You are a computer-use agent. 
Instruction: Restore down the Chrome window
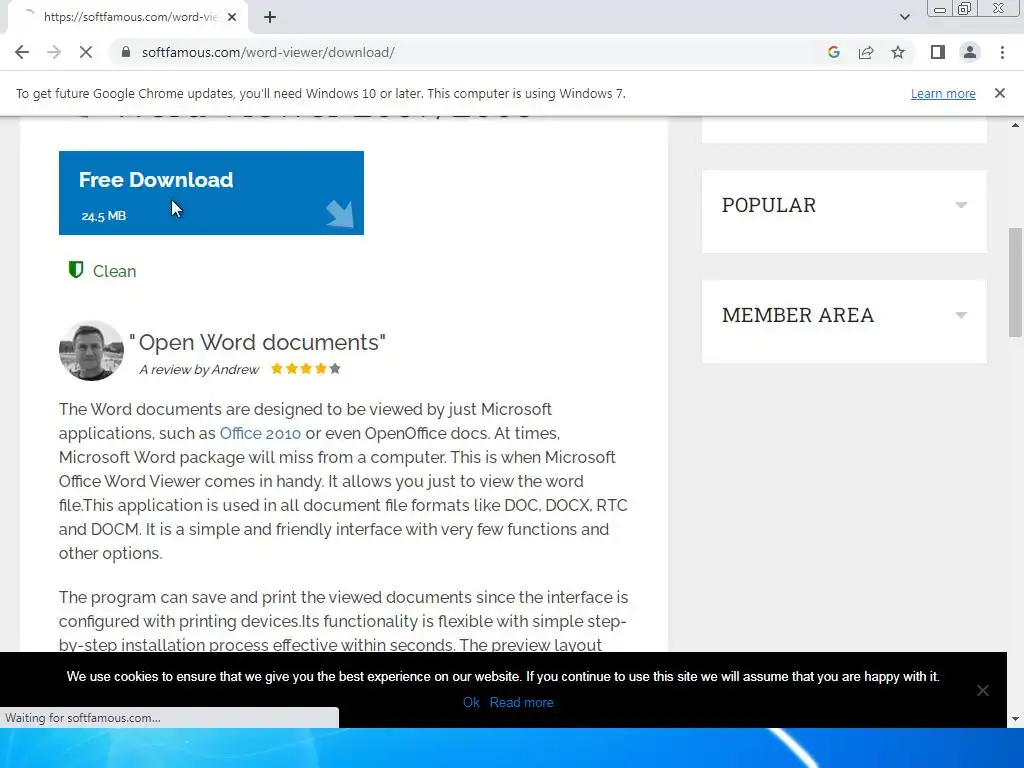(965, 8)
